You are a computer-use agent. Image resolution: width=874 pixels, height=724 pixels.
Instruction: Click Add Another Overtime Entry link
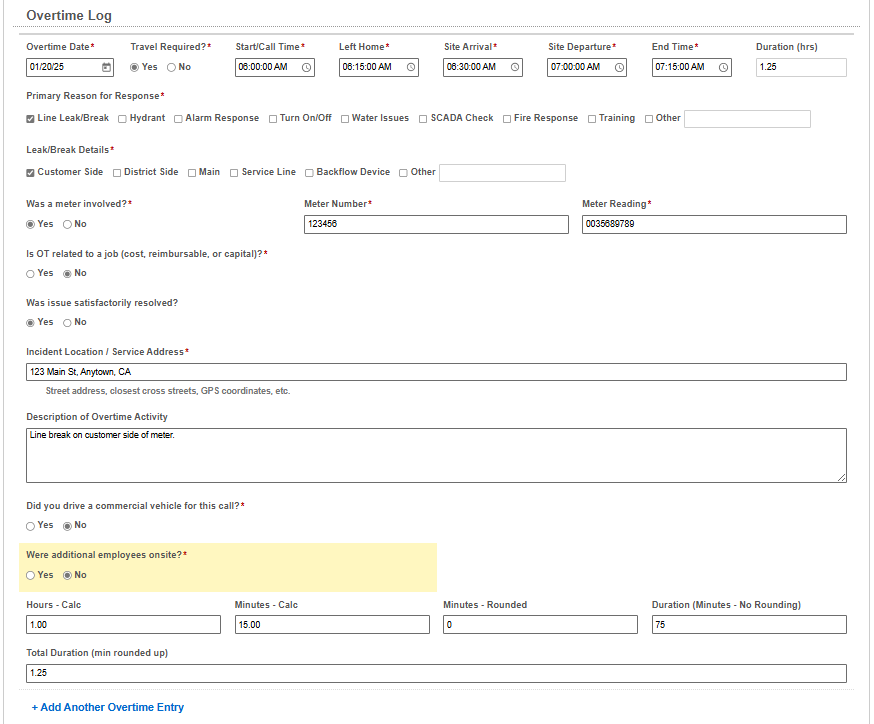[x=108, y=707]
